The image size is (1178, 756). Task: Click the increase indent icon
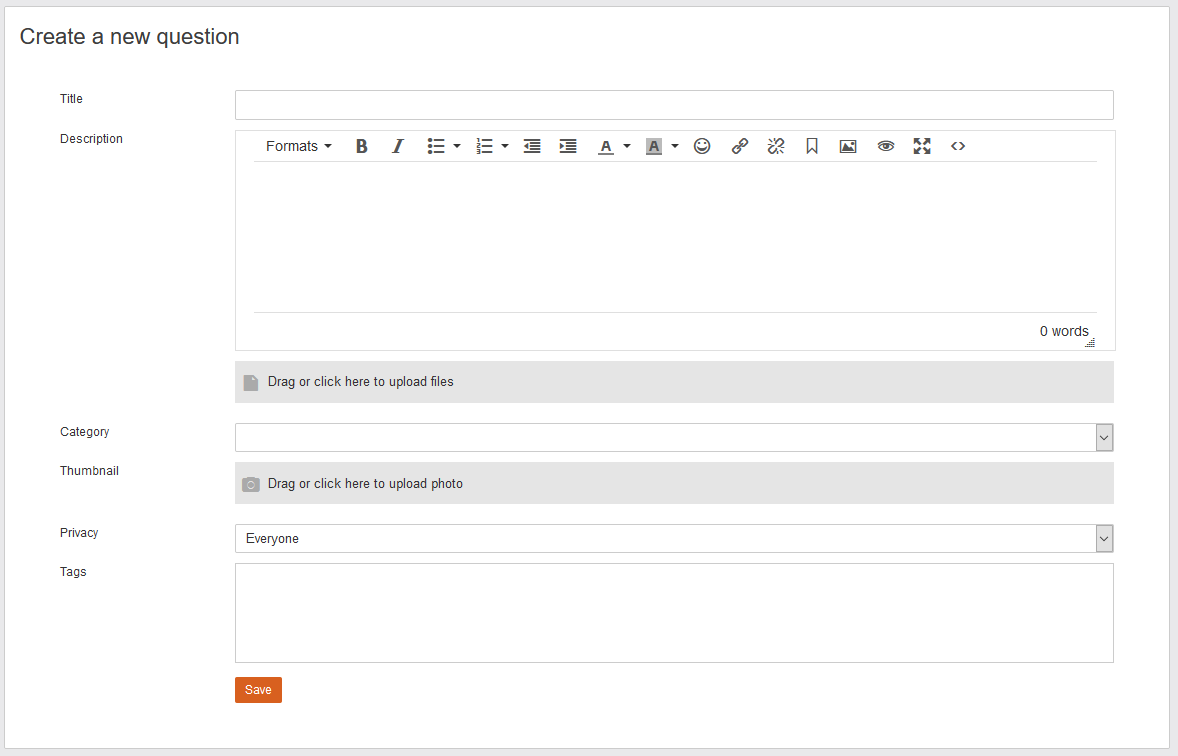coord(568,146)
